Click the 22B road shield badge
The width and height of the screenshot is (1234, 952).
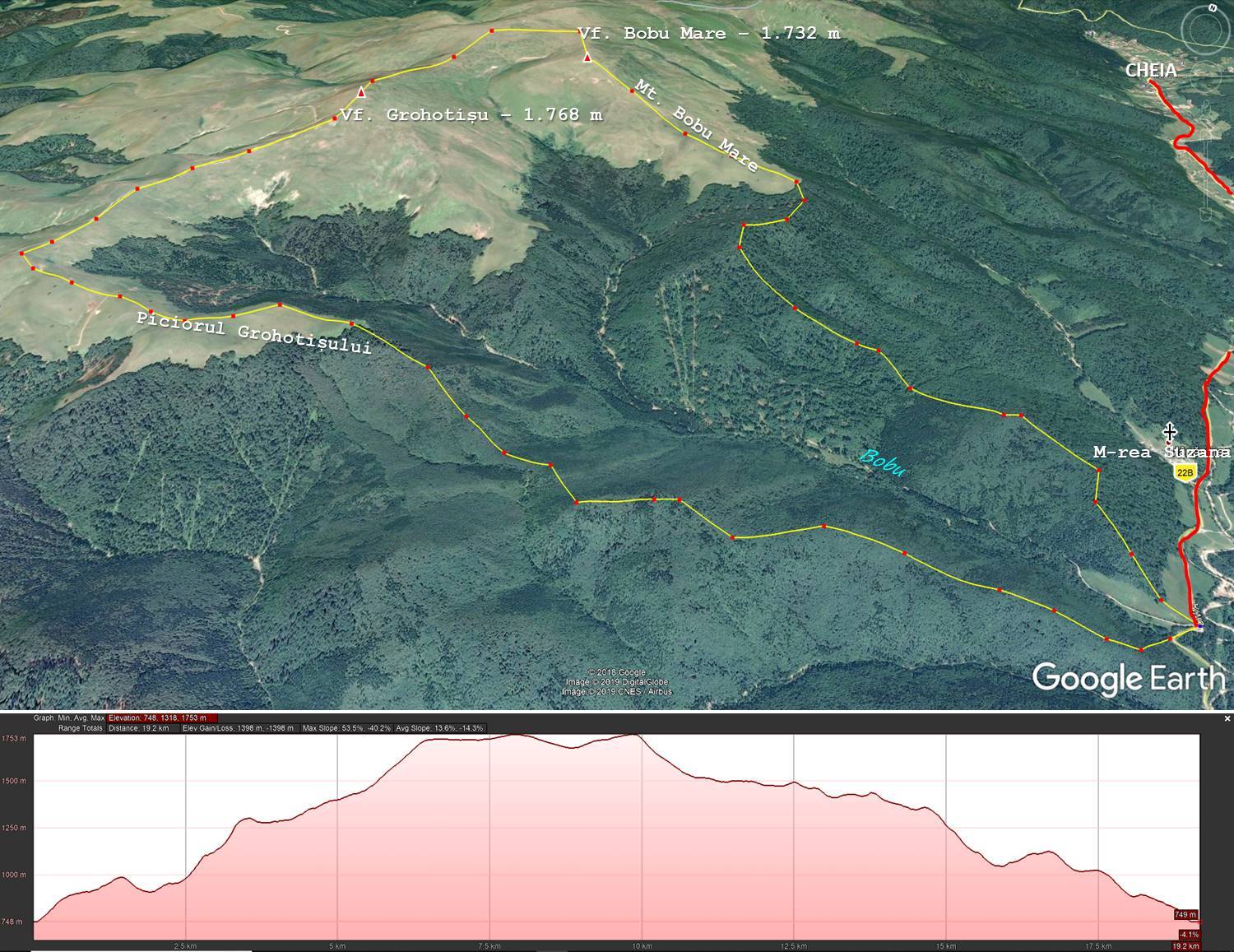click(x=1185, y=472)
